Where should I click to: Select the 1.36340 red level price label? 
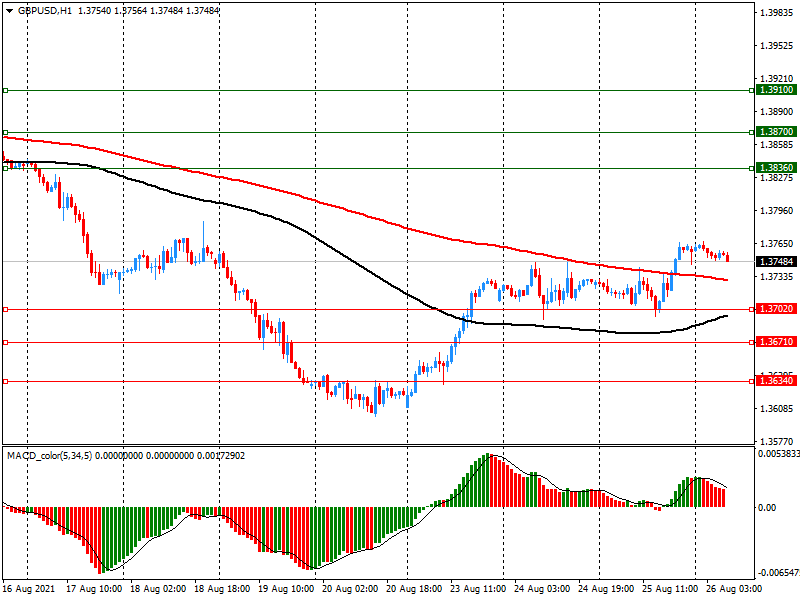click(x=777, y=381)
